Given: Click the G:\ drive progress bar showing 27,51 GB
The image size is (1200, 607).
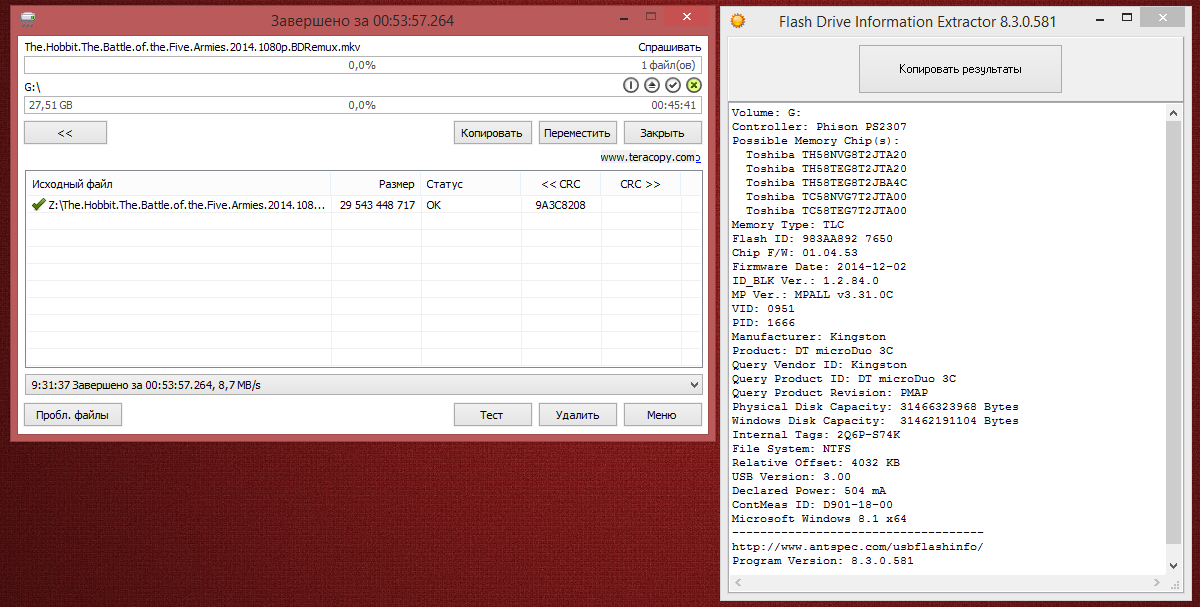Looking at the screenshot, I should (363, 105).
